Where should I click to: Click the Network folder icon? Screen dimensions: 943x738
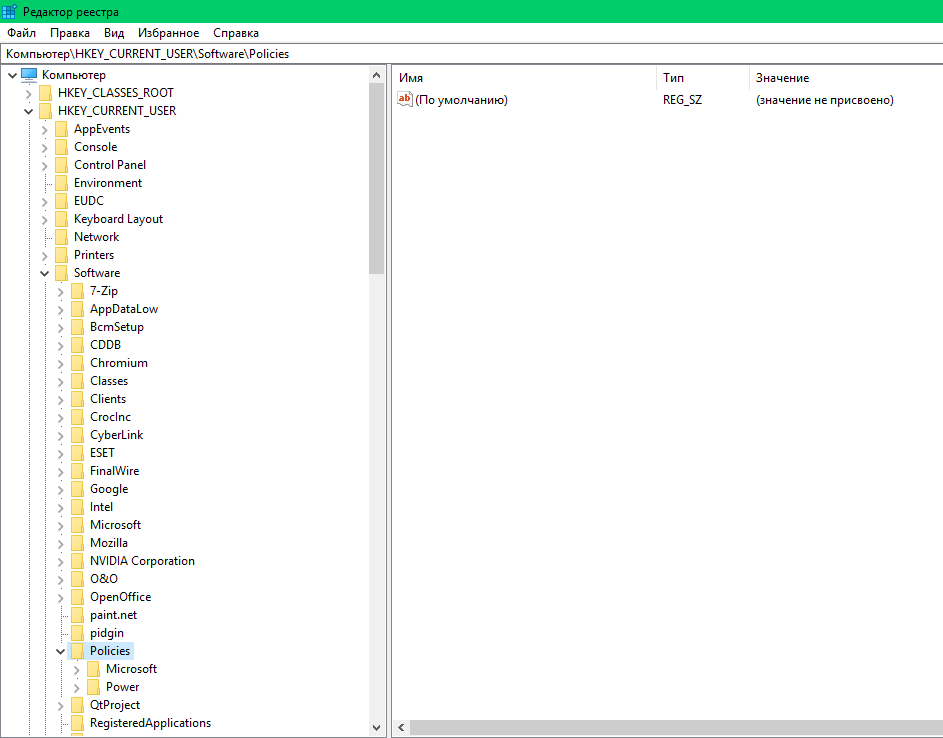61,237
